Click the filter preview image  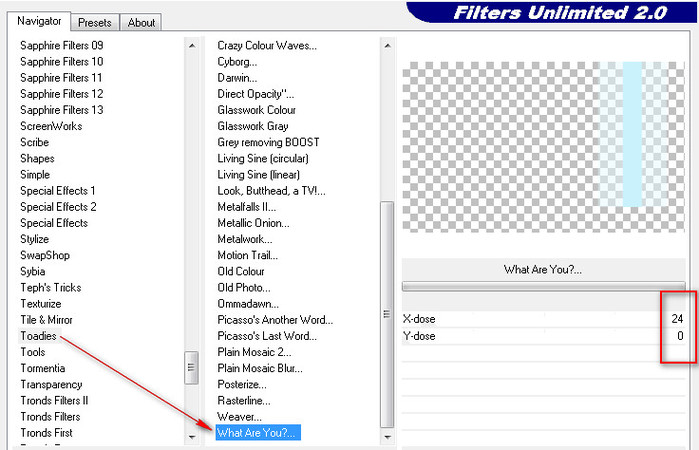(x=543, y=147)
